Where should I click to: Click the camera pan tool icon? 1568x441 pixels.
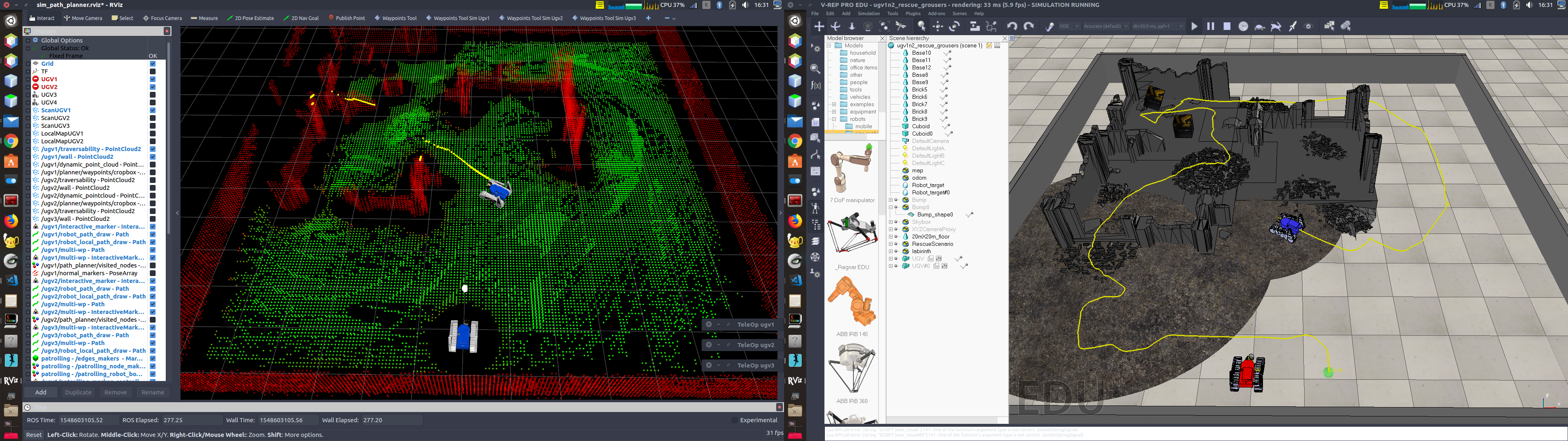tap(819, 26)
